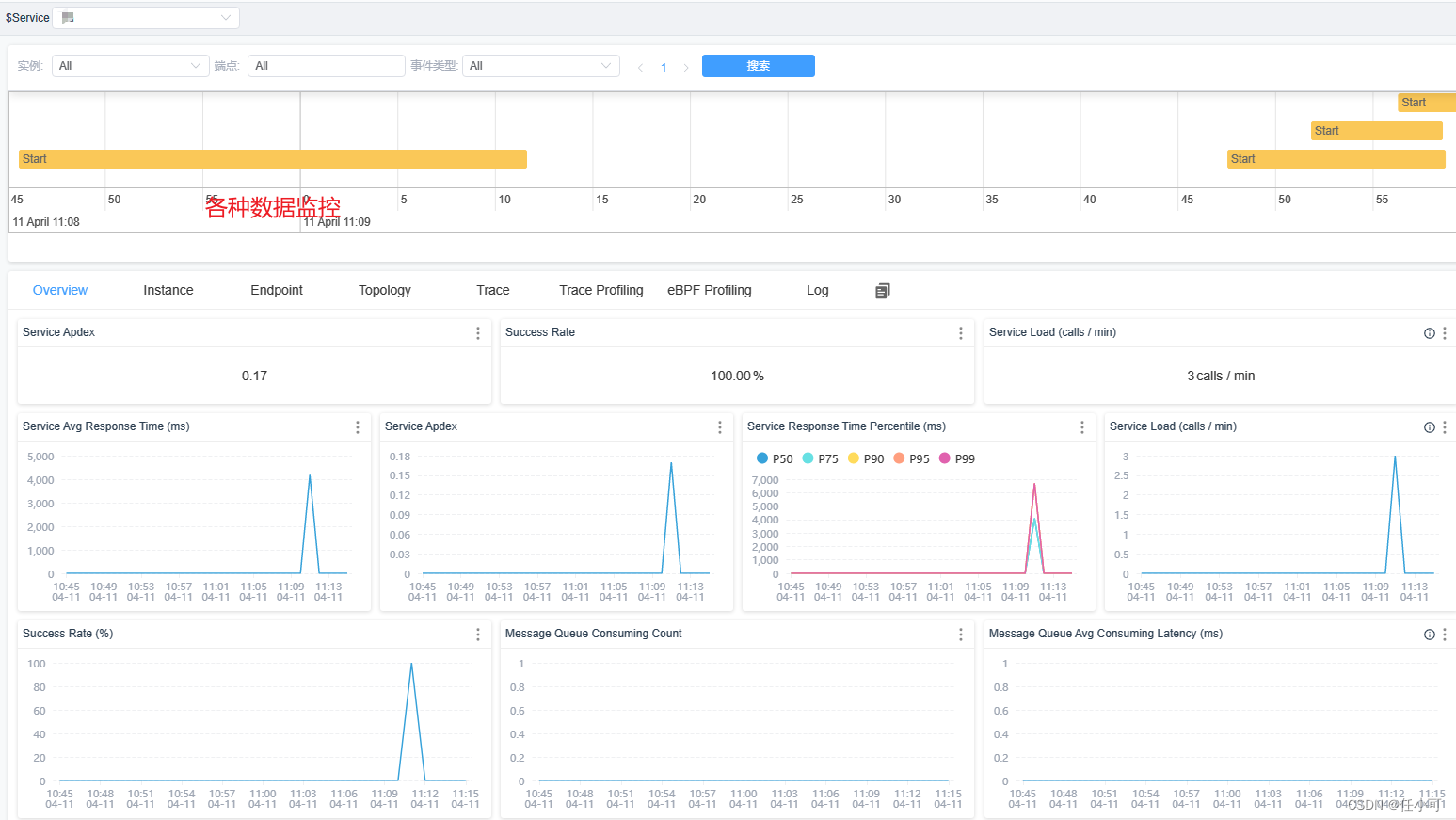This screenshot has height=820, width=1456.
Task: Click info icon on Message Queue Avg Consuming Latency
Action: coord(1429,634)
